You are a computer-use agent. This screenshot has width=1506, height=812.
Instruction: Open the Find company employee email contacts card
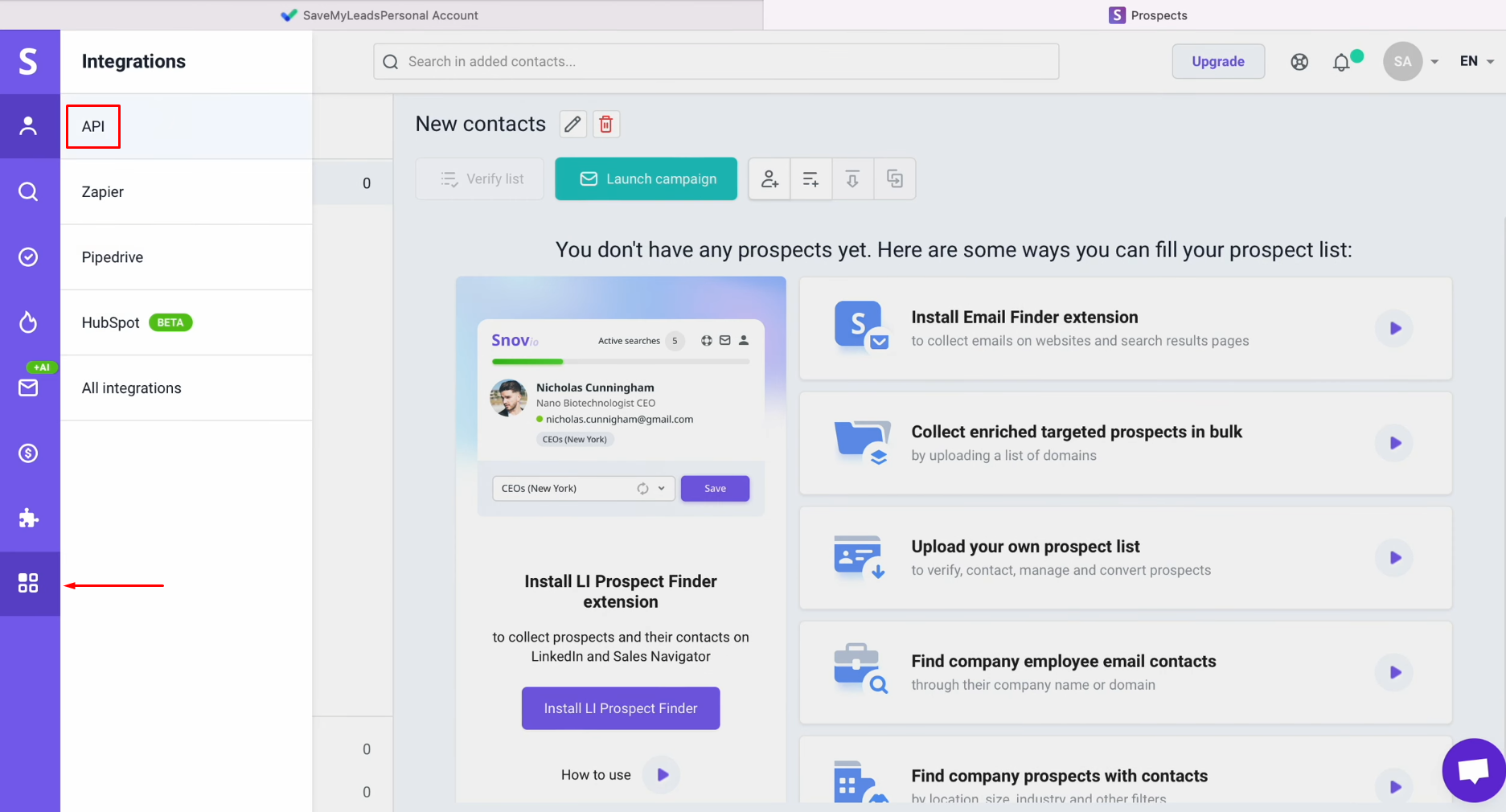coord(1126,673)
